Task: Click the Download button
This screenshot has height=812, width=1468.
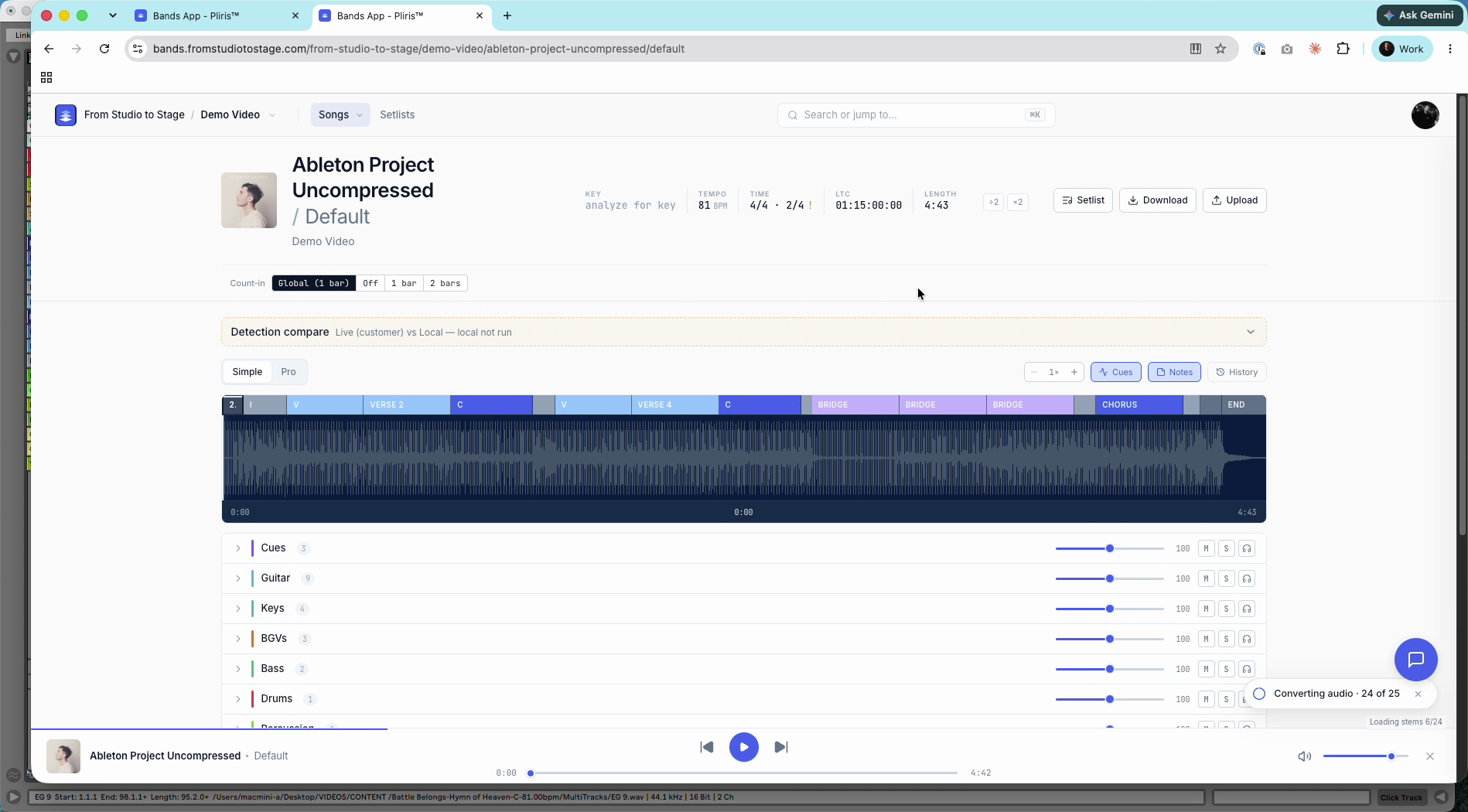Action: [x=1157, y=200]
